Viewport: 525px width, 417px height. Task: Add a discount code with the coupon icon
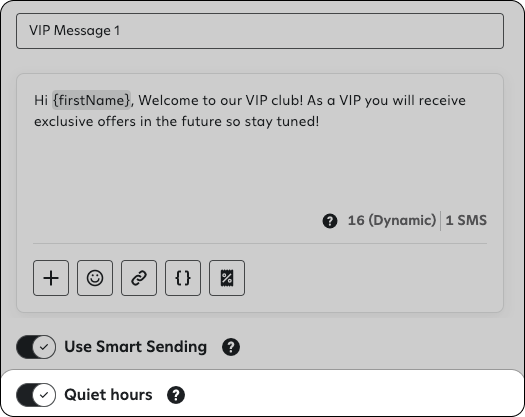coord(227,278)
